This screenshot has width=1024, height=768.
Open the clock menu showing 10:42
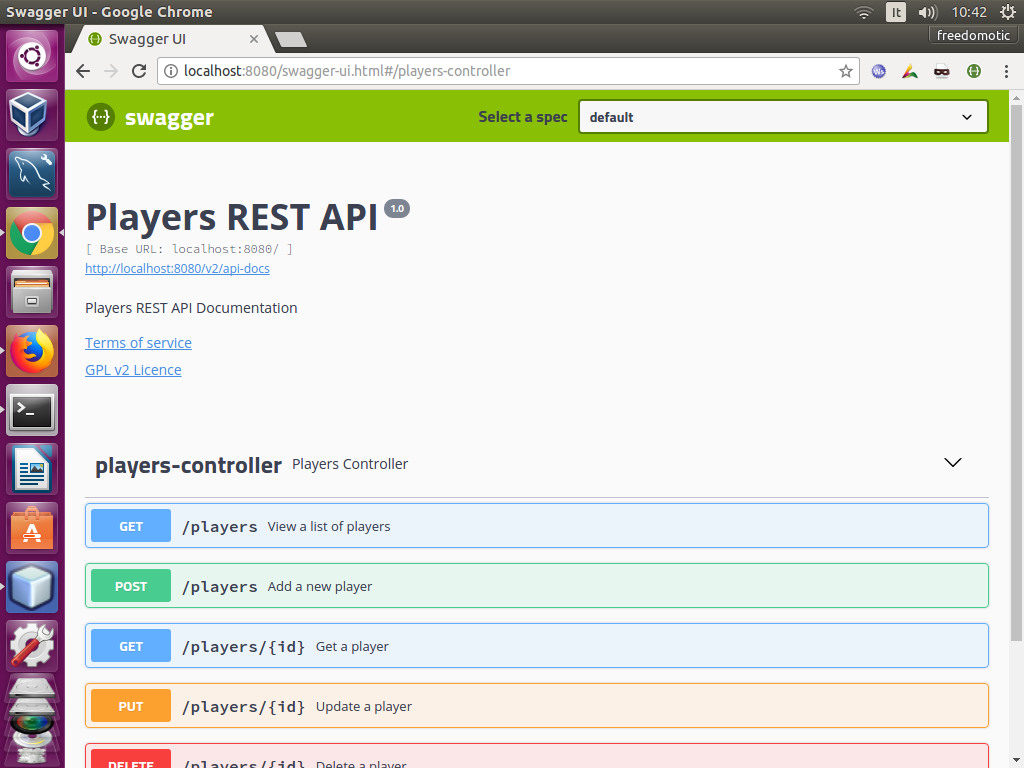(x=969, y=12)
